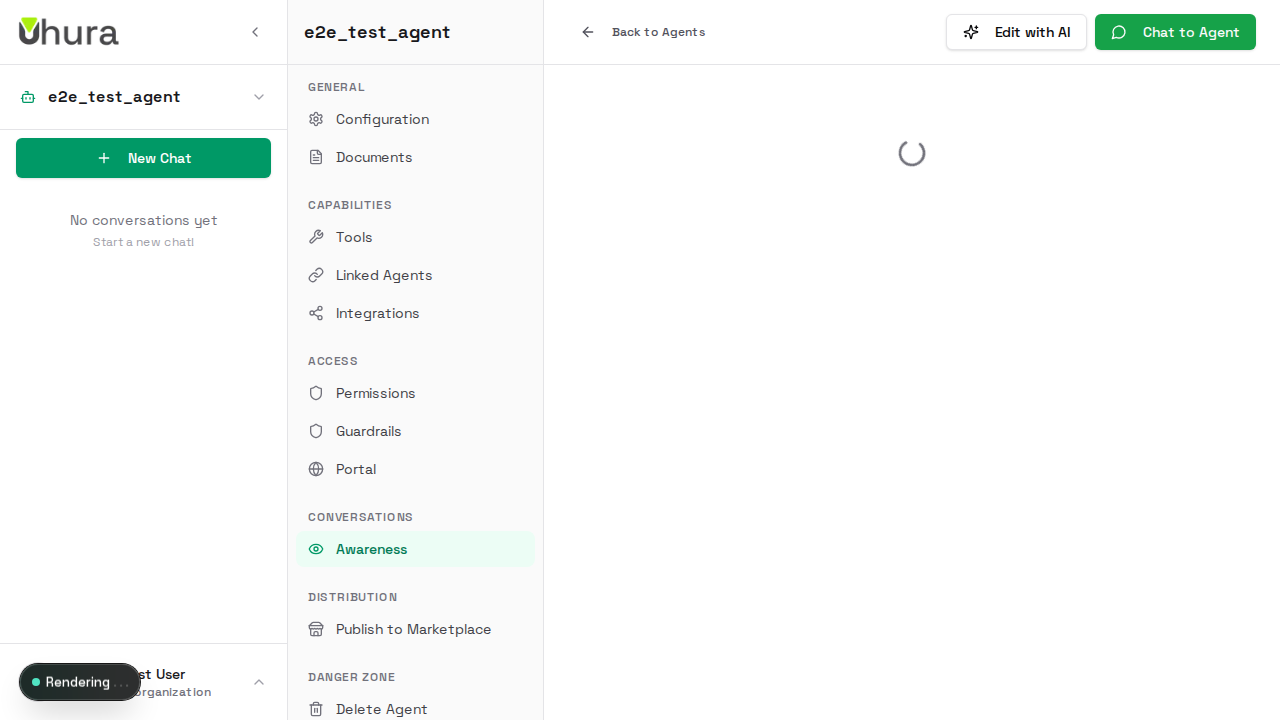Click the Uhura logo
The width and height of the screenshot is (1280, 720).
68,31
